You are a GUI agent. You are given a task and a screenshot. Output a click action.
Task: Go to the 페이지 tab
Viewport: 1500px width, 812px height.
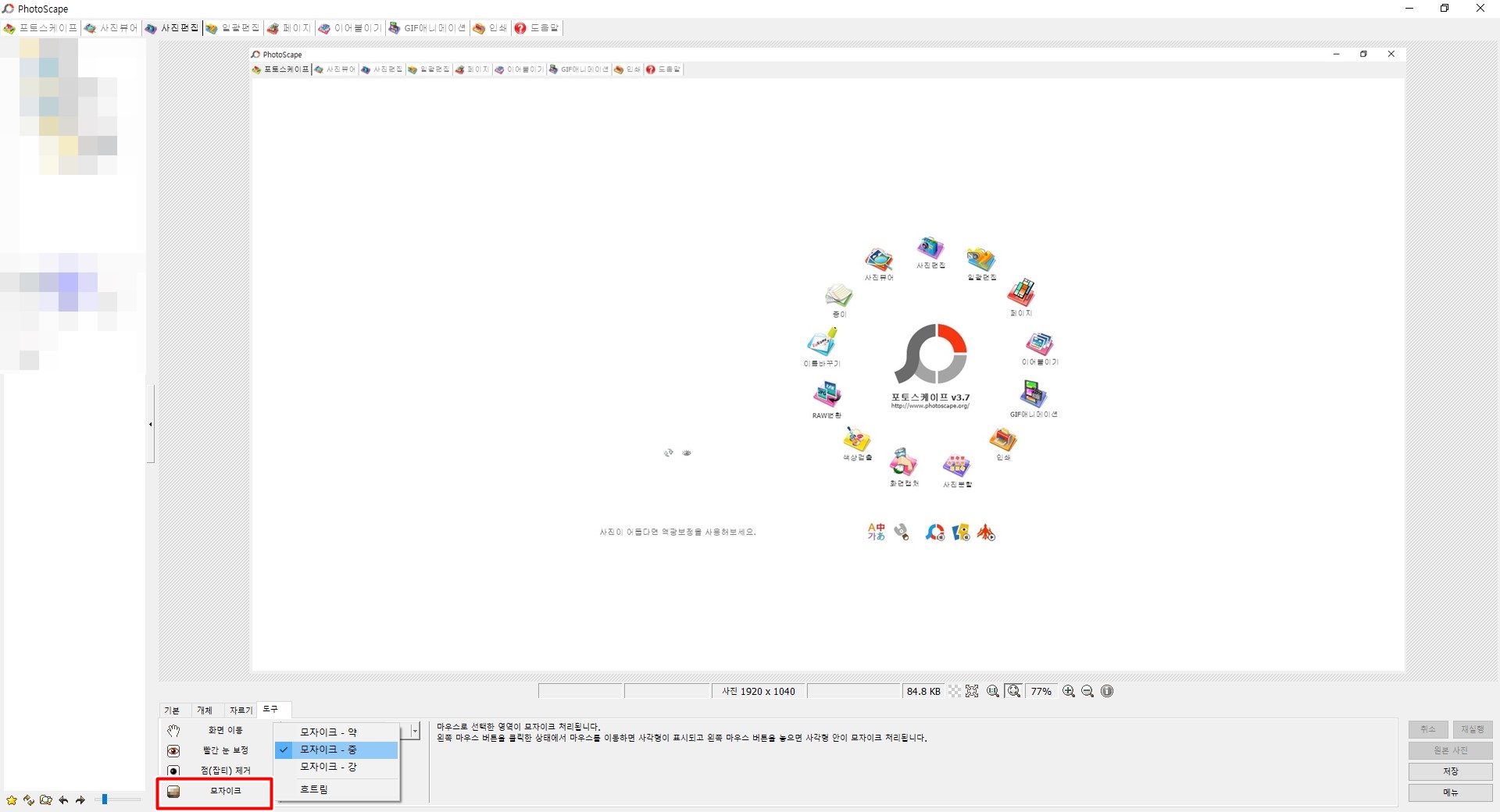[x=289, y=28]
